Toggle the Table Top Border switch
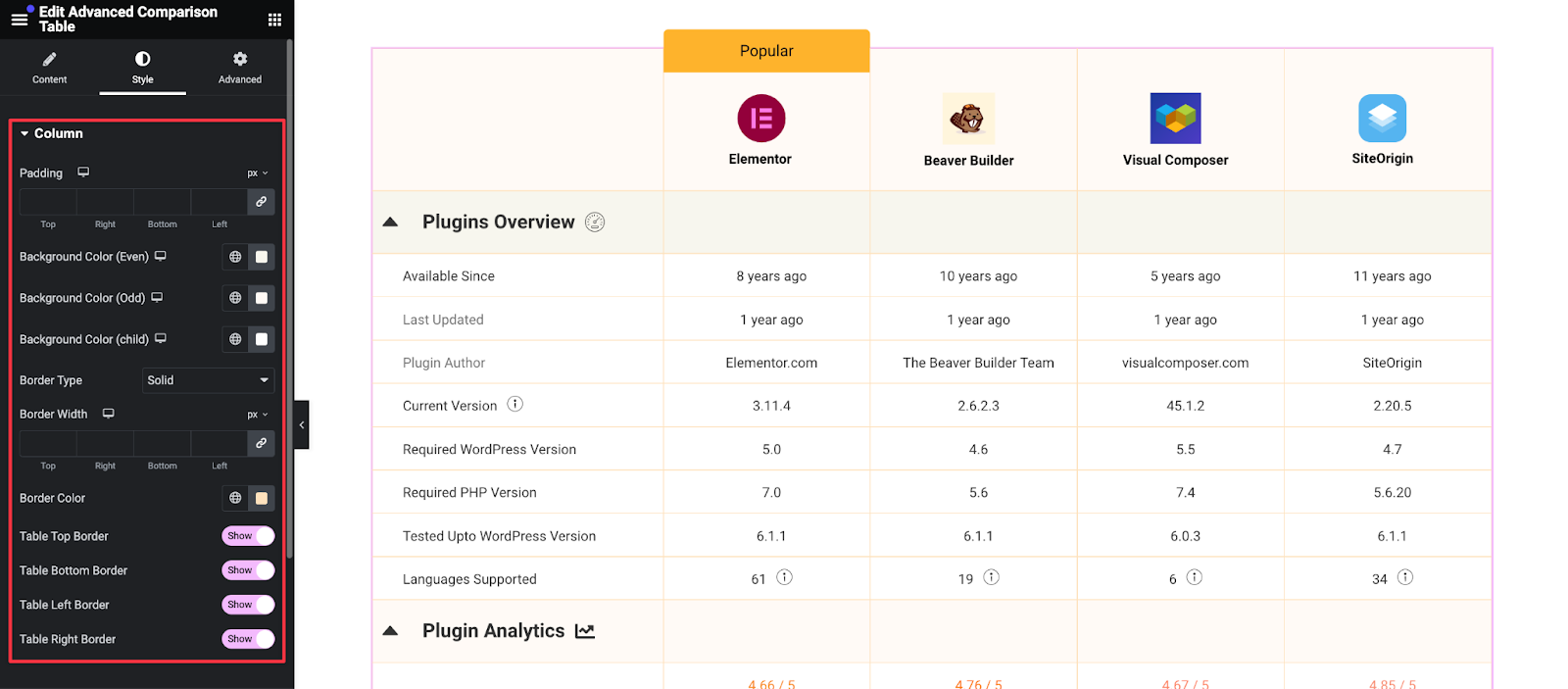Viewport: 1568px width, 689px height. pyautogui.click(x=248, y=536)
